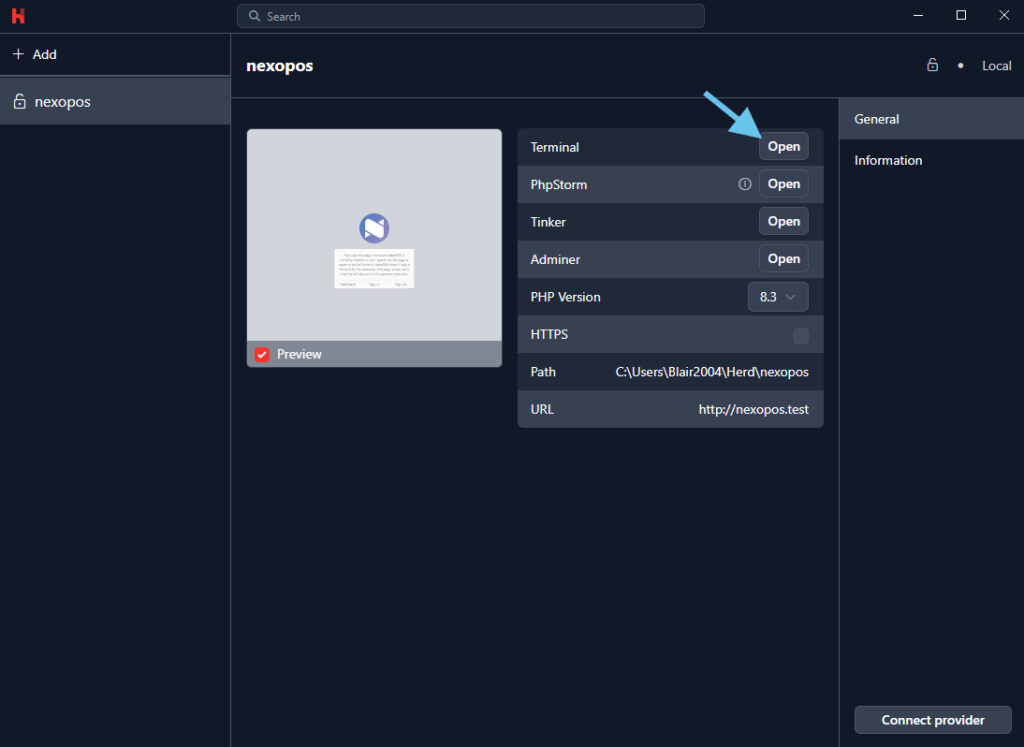Select the nexopos site in sidebar
The image size is (1024, 747).
pos(115,101)
